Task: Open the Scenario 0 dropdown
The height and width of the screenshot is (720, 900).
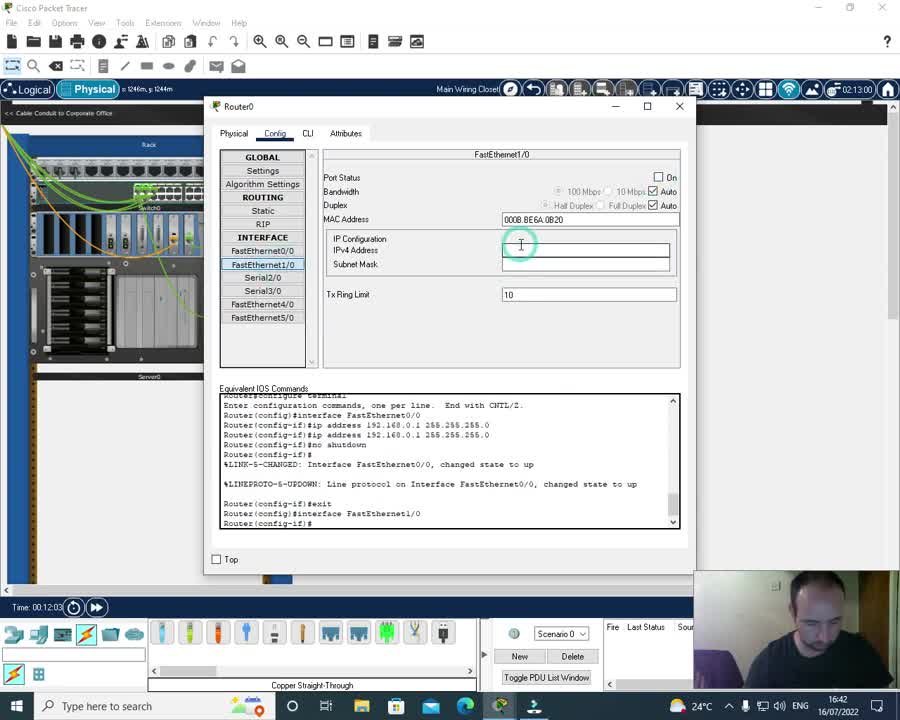Action: [x=561, y=634]
